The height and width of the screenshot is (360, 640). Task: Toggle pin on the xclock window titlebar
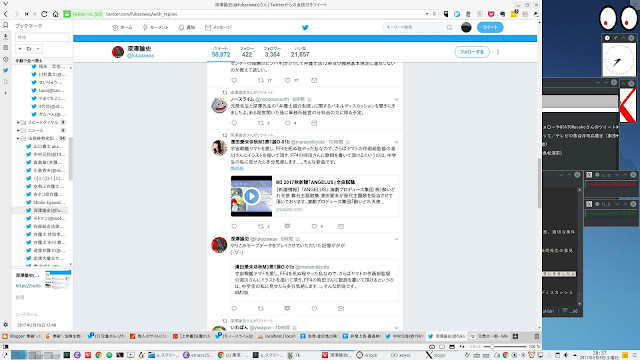pyautogui.click(x=615, y=38)
